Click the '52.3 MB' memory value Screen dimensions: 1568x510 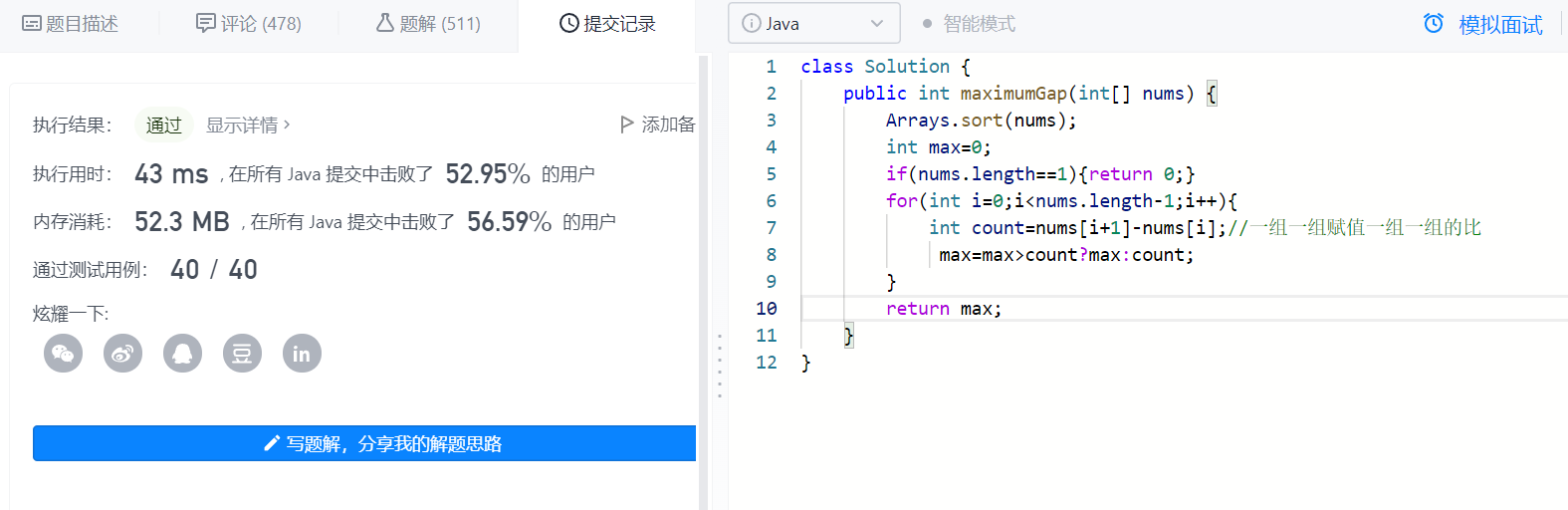182,221
